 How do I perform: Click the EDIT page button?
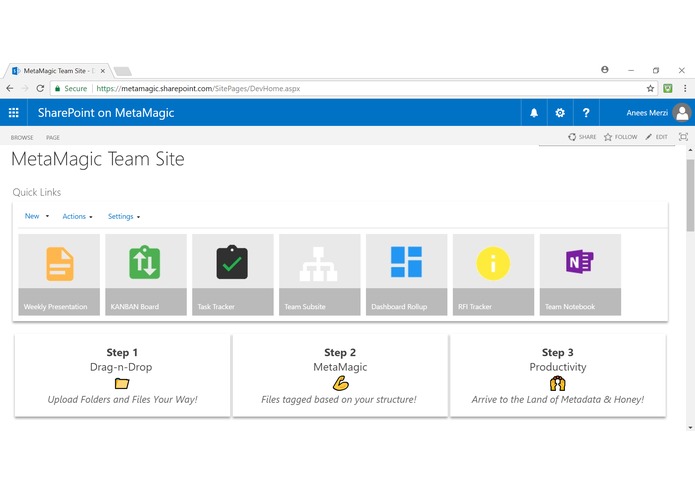click(656, 137)
